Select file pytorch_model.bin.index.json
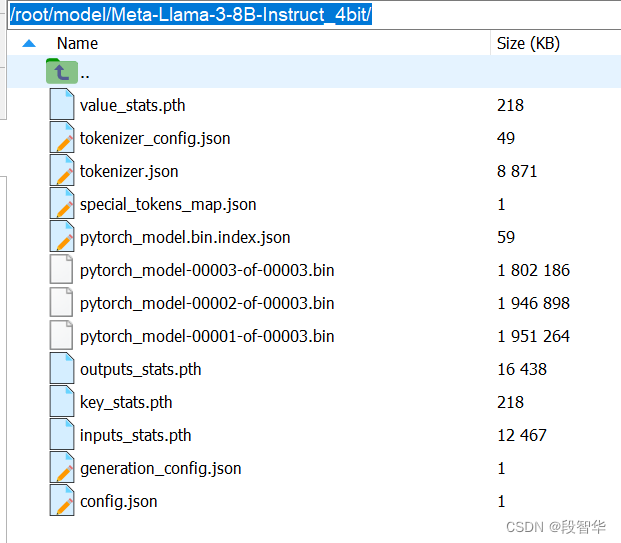This screenshot has height=543, width=621. [x=185, y=238]
